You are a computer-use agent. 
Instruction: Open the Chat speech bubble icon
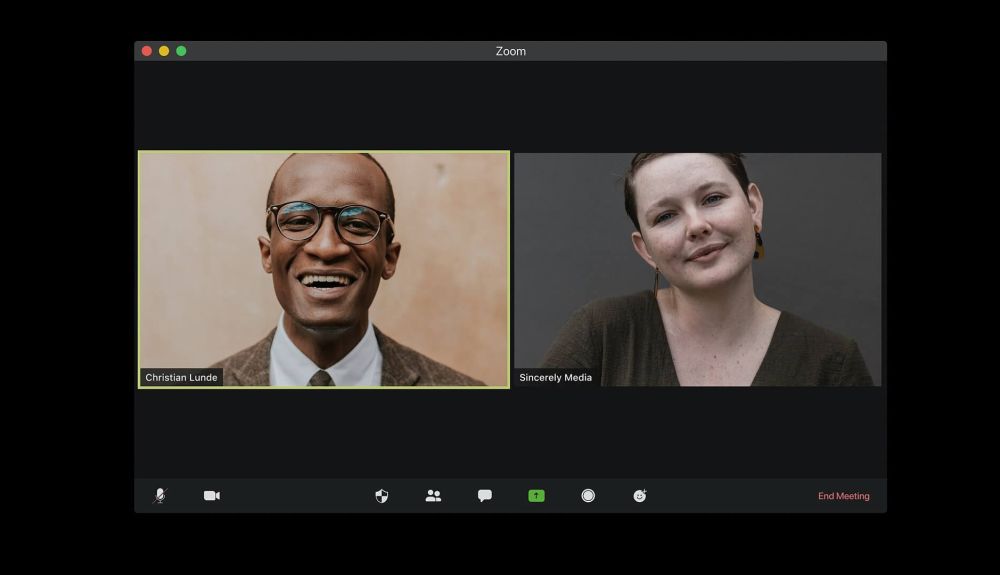(x=485, y=495)
